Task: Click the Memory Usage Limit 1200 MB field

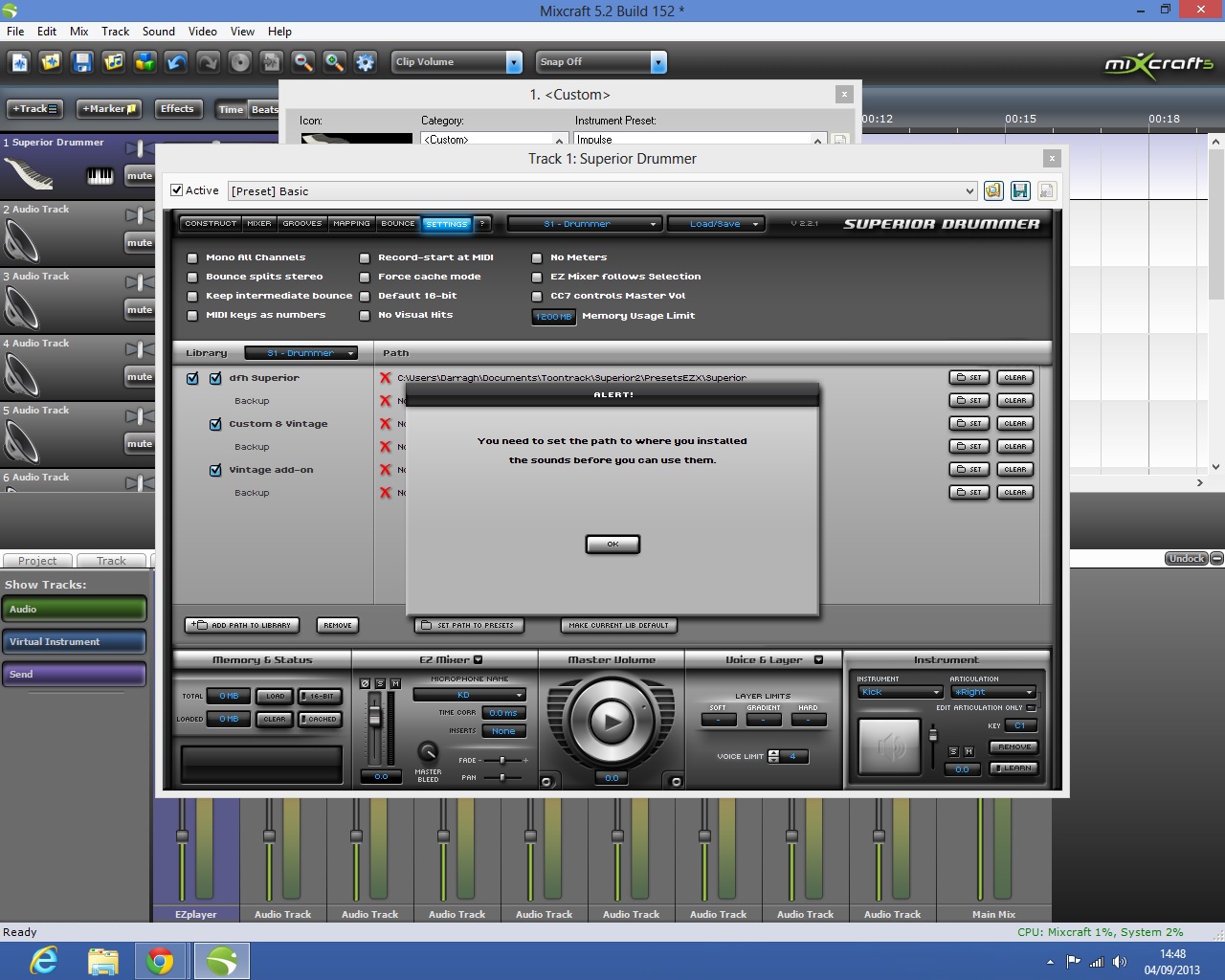Action: click(x=553, y=316)
